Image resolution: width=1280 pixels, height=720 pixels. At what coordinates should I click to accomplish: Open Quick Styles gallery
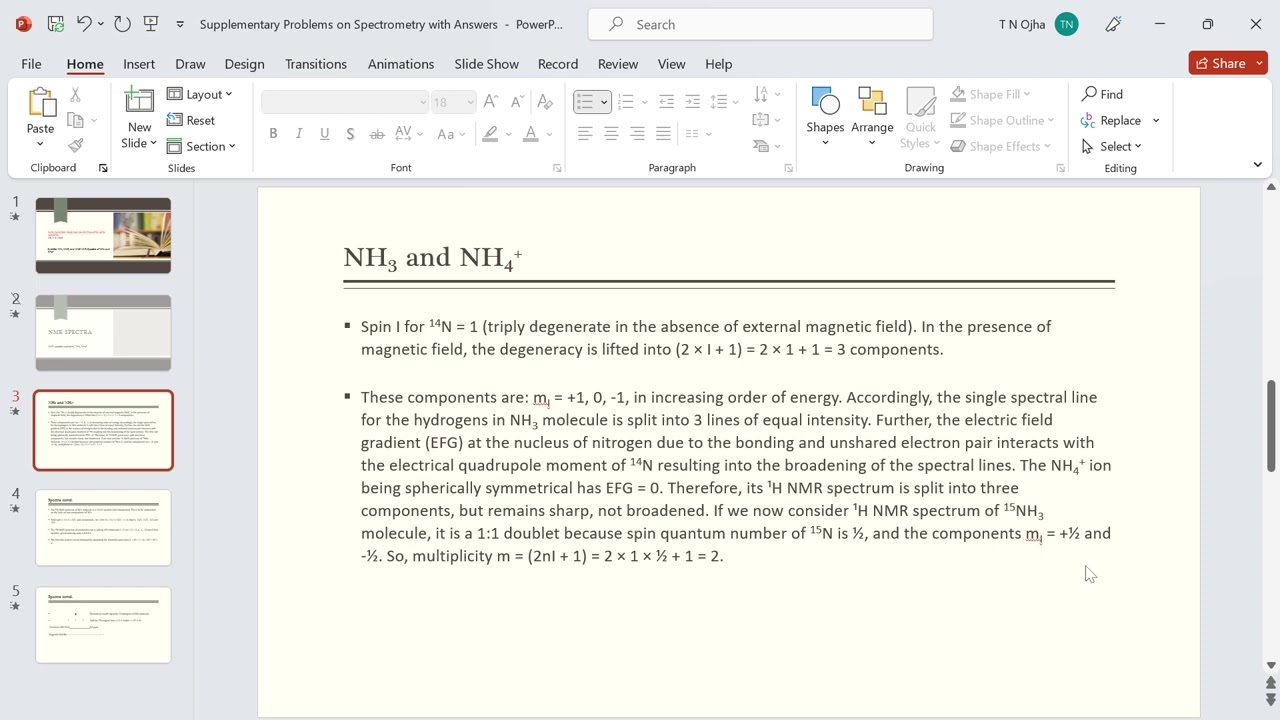pos(920,116)
